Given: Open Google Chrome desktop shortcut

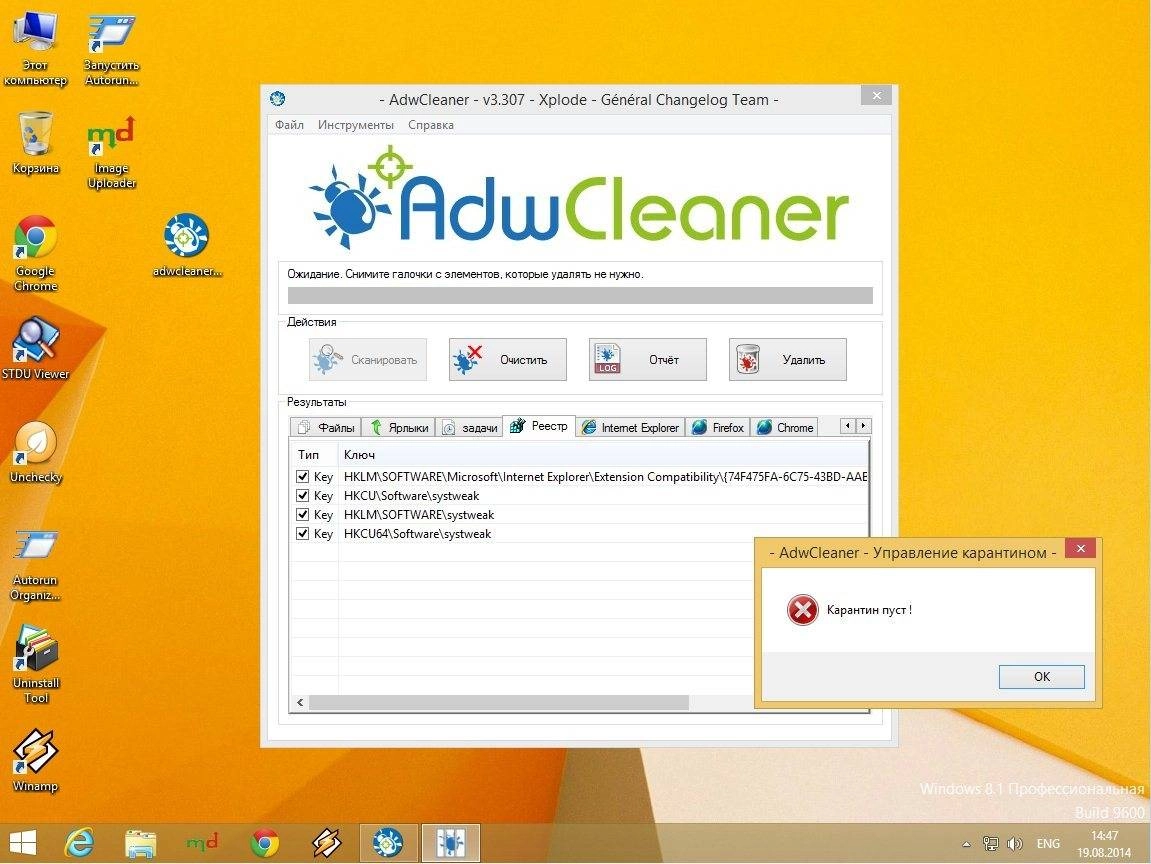Looking at the screenshot, I should [x=35, y=253].
